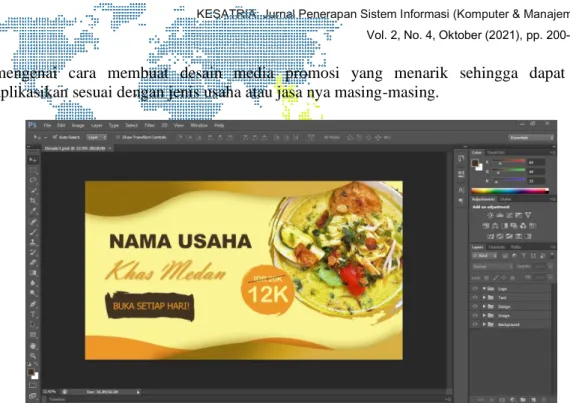570x403 pixels.
Task: Open the Window menu
Action: point(199,125)
